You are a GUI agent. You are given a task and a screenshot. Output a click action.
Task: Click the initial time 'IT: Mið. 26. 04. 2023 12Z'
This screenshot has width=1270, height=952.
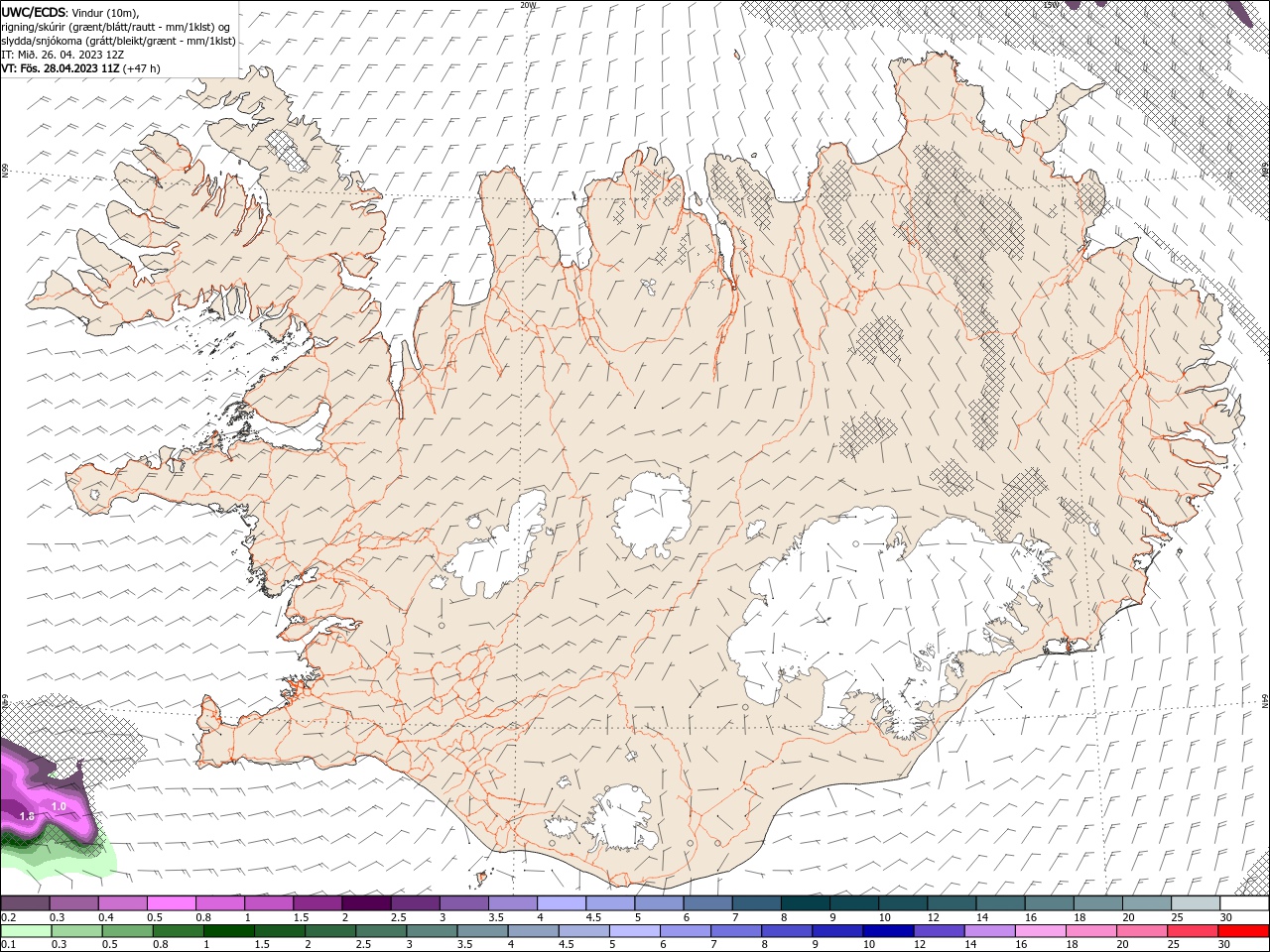pyautogui.click(x=63, y=54)
